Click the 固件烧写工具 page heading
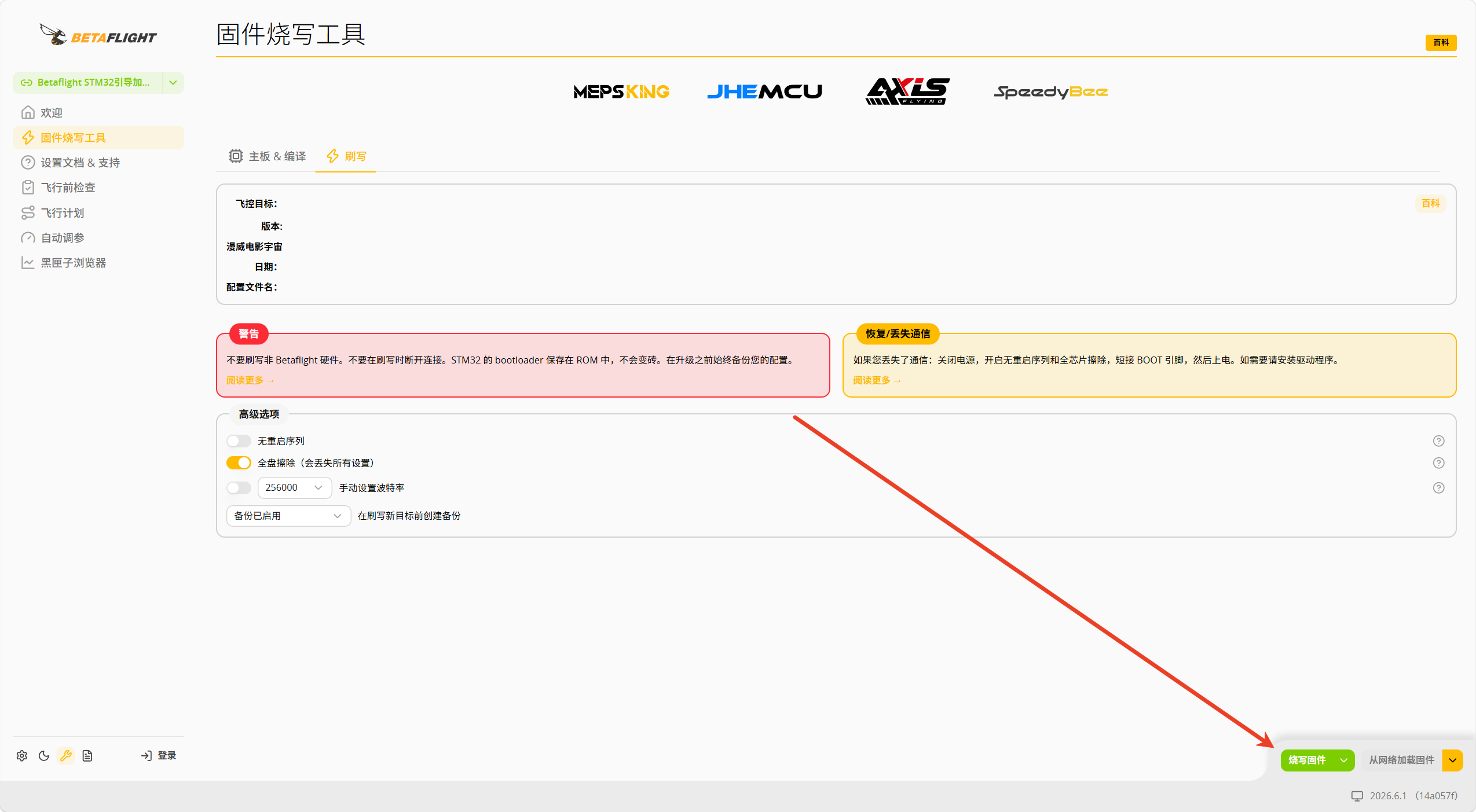The width and height of the screenshot is (1476, 812). coord(291,34)
